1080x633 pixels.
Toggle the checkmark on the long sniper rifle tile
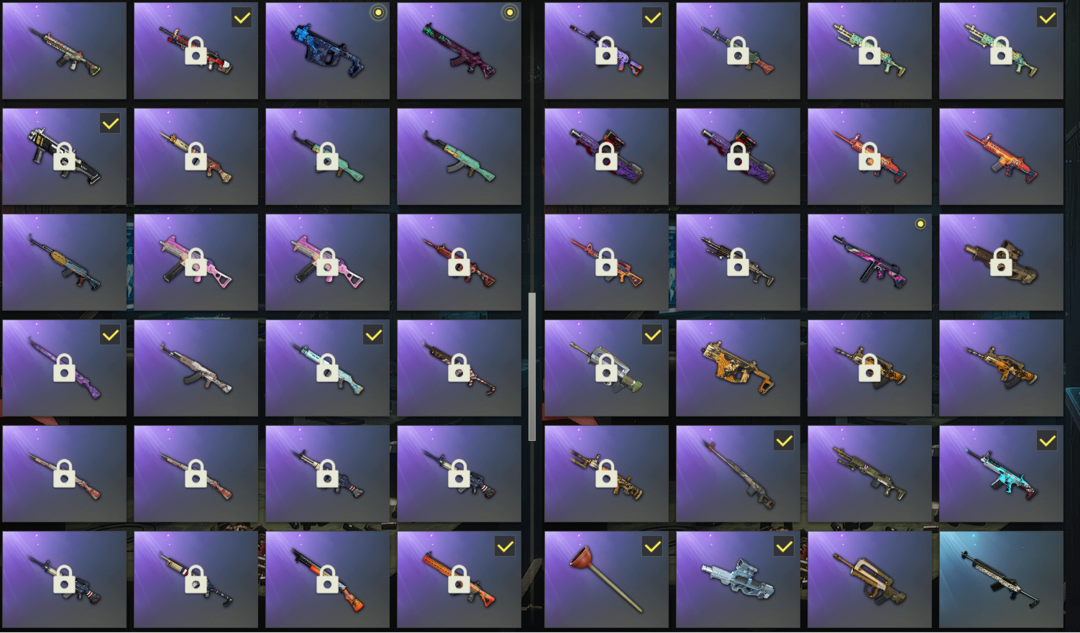783,441
